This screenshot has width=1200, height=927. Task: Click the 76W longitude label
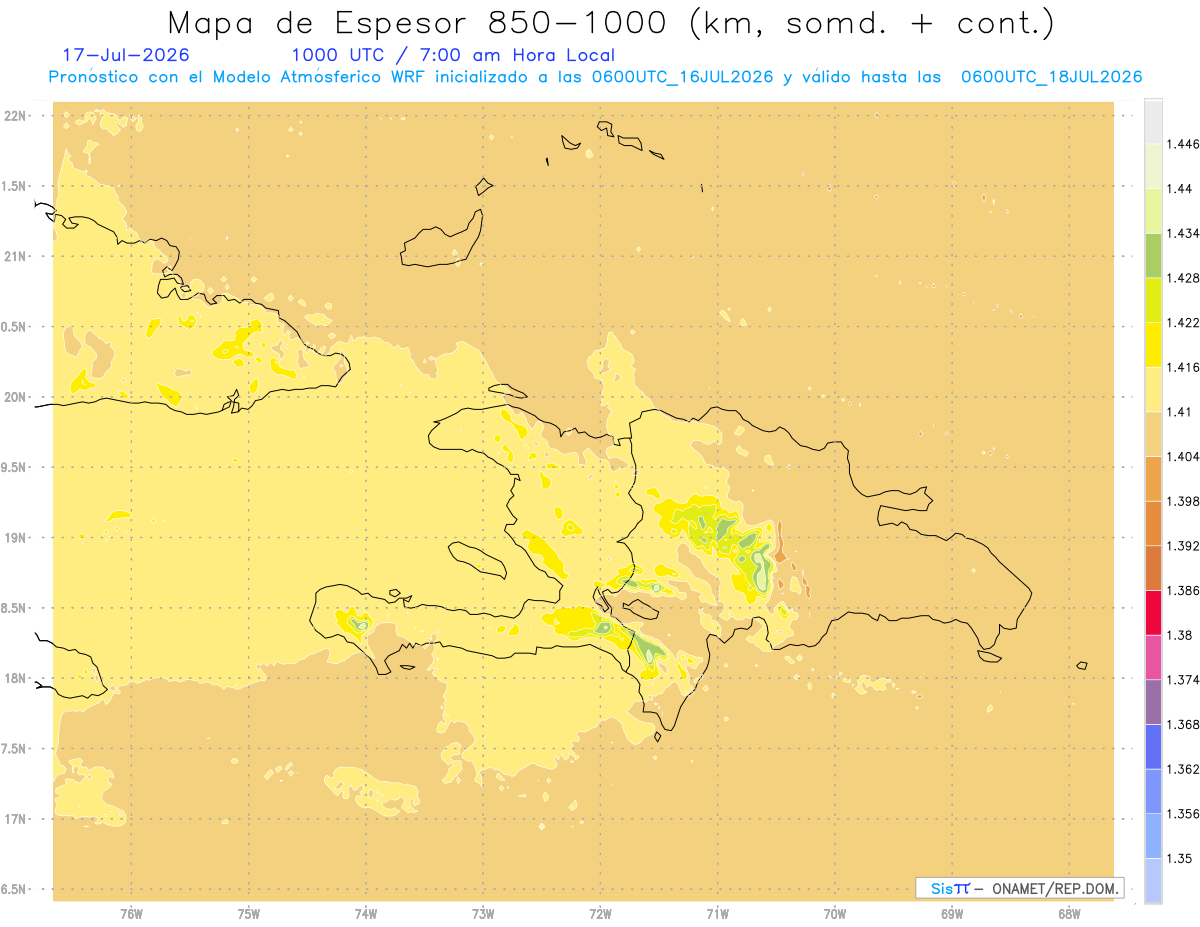pos(131,914)
